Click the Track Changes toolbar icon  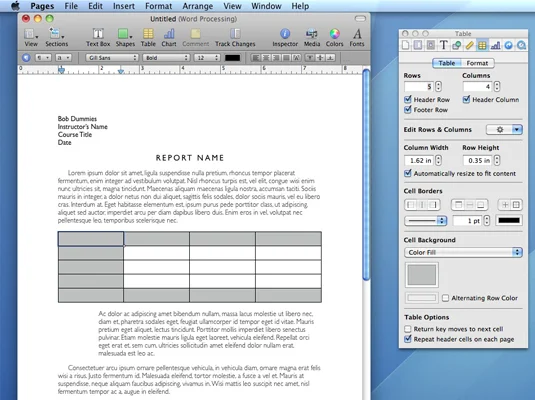pyautogui.click(x=235, y=37)
